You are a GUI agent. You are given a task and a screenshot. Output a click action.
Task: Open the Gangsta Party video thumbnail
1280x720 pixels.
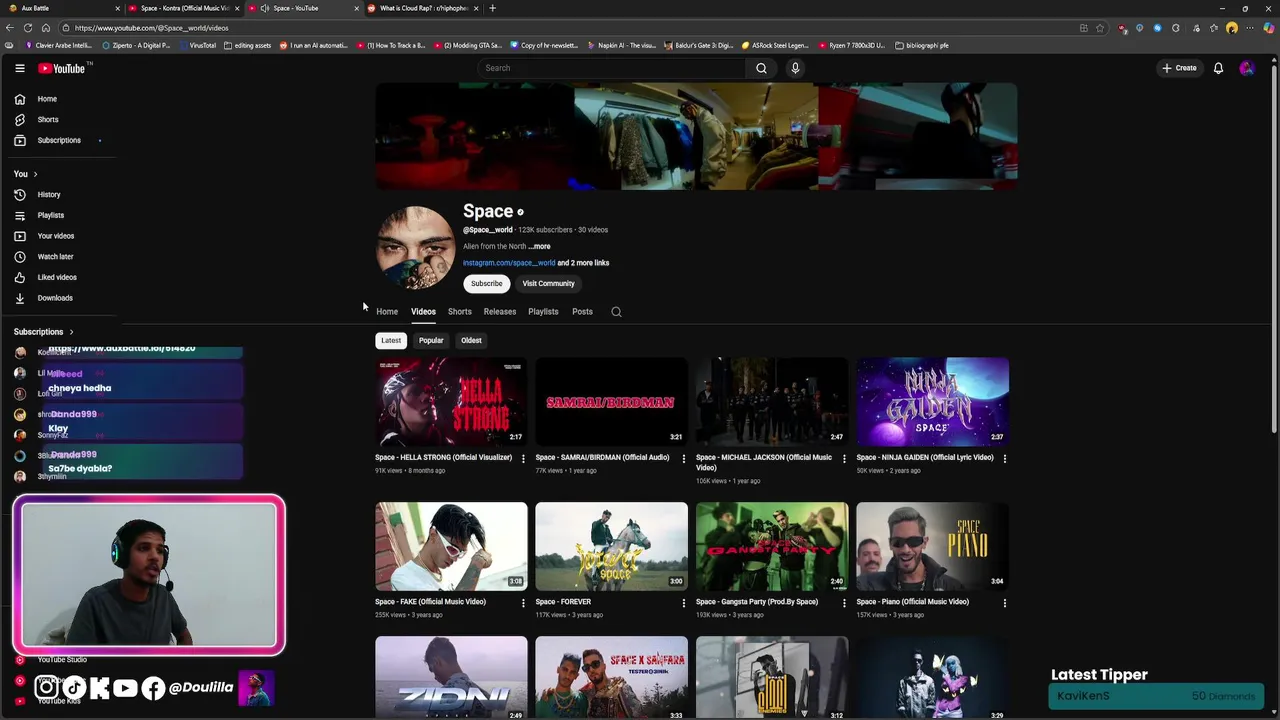tap(772, 546)
